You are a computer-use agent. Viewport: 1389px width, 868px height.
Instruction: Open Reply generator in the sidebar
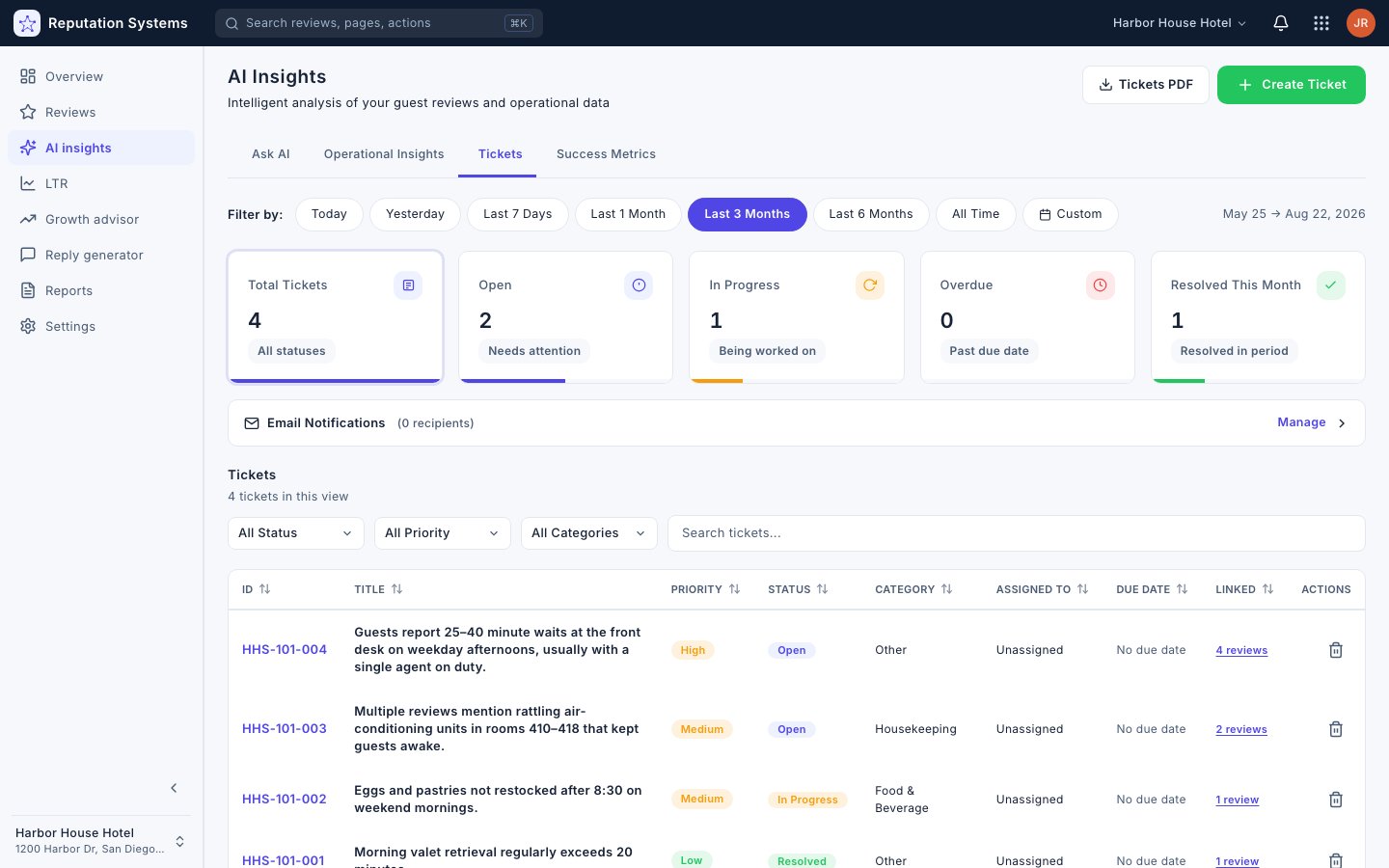coord(101,255)
